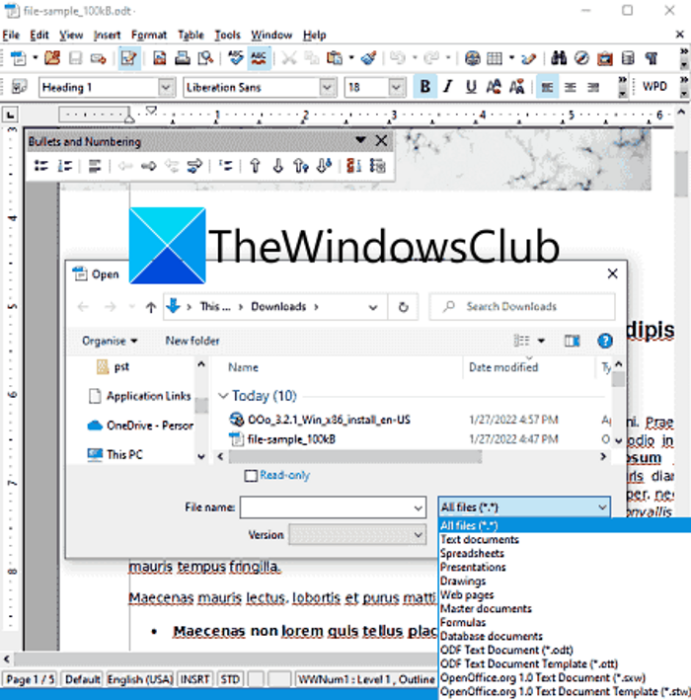The height and width of the screenshot is (700, 691).
Task: Collapse the Today (10) group
Action: 223,396
